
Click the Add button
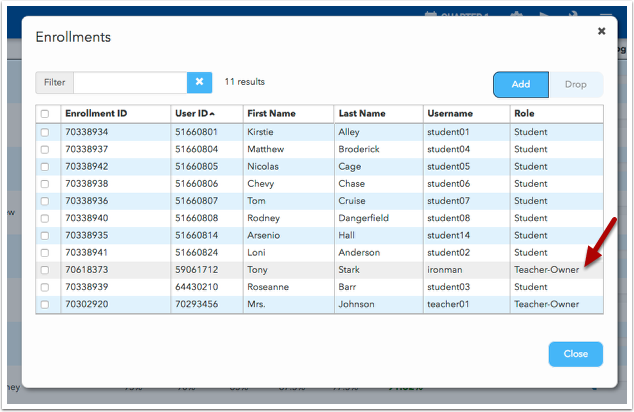click(520, 85)
